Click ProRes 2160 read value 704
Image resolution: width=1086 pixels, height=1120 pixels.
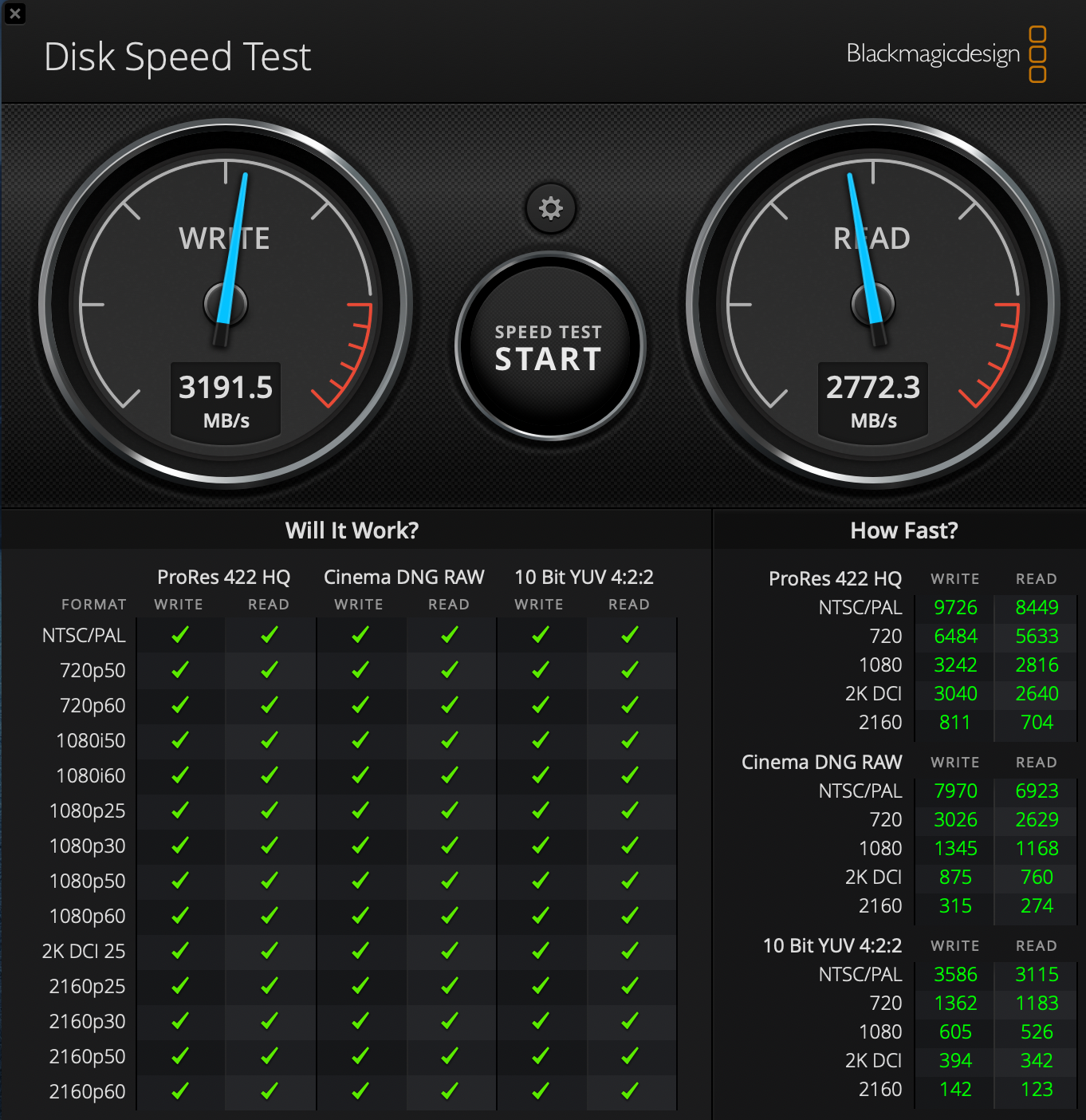click(1037, 723)
